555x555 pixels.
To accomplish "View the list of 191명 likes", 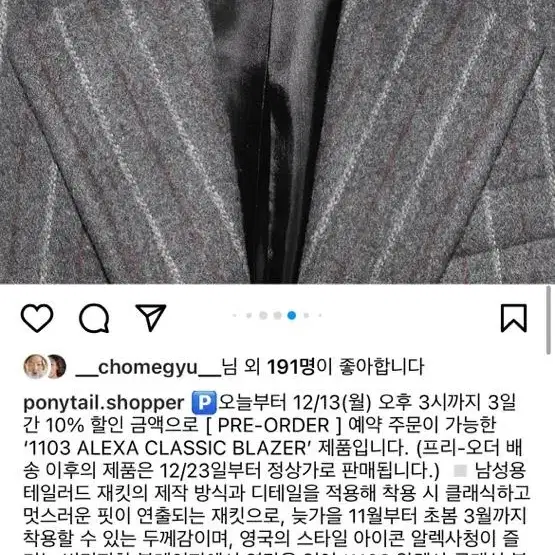I will 291,367.
